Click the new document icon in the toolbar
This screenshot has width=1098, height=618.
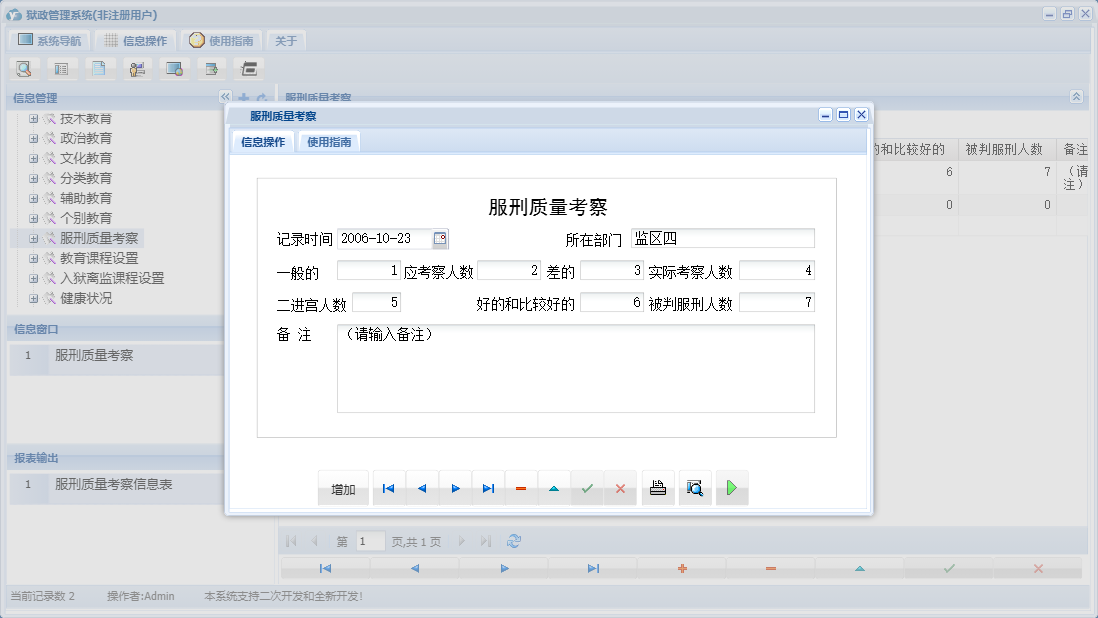(100, 68)
